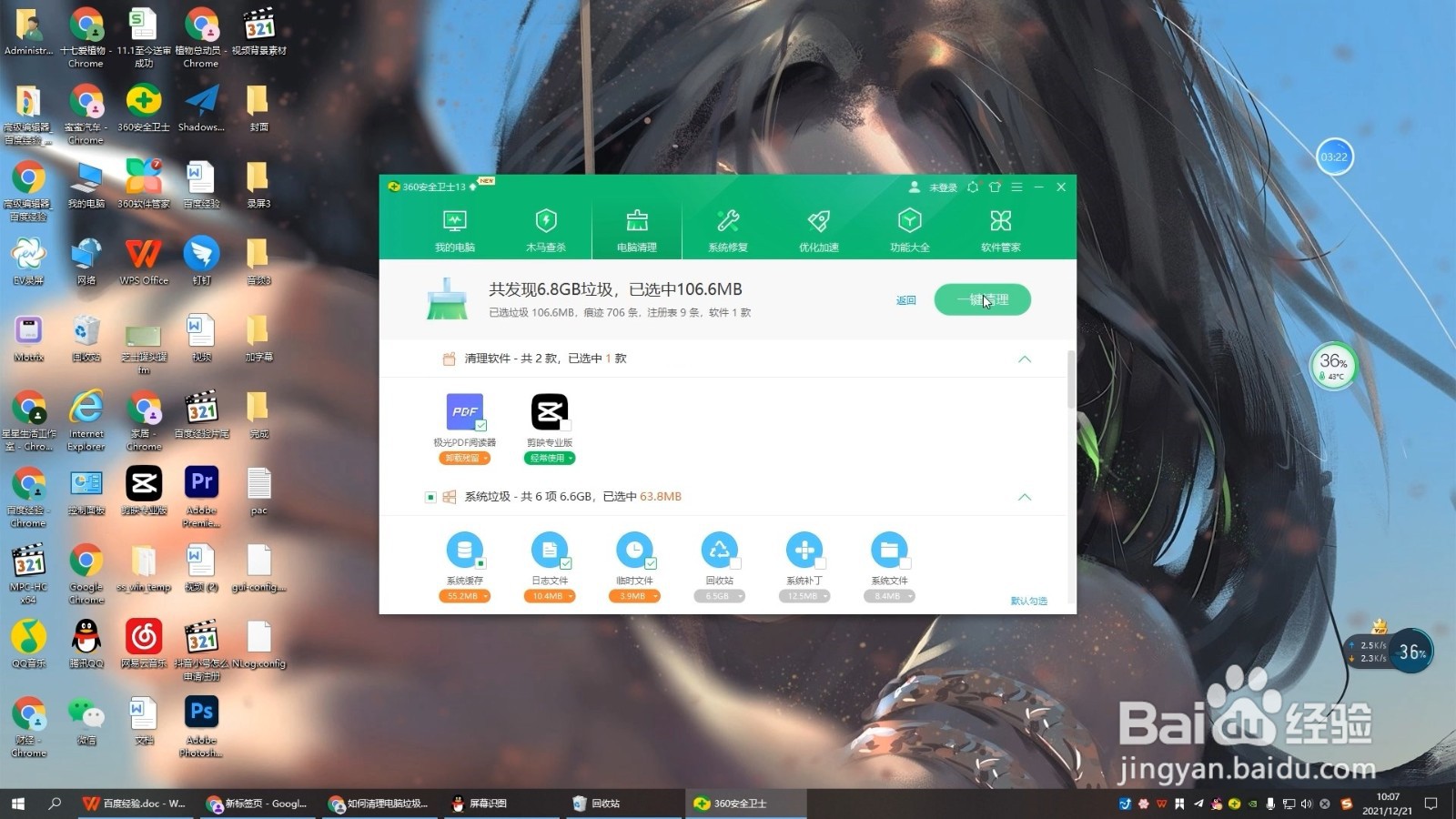Click the 回收站 cleanup icon inside 系统垃圾
Image resolution: width=1456 pixels, height=819 pixels.
(x=720, y=548)
